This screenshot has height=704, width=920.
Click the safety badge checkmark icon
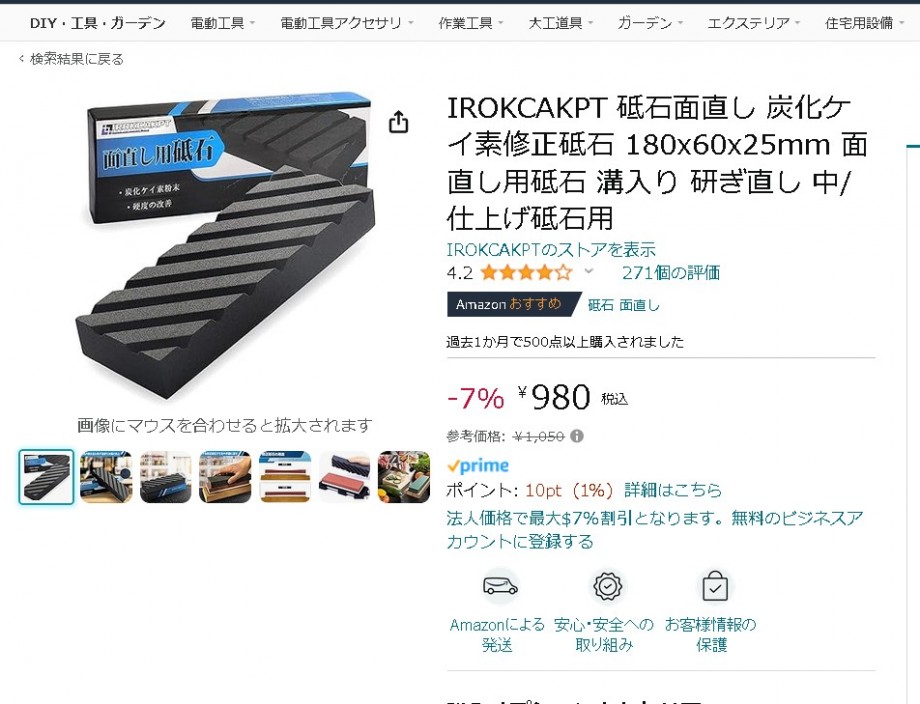(x=607, y=585)
